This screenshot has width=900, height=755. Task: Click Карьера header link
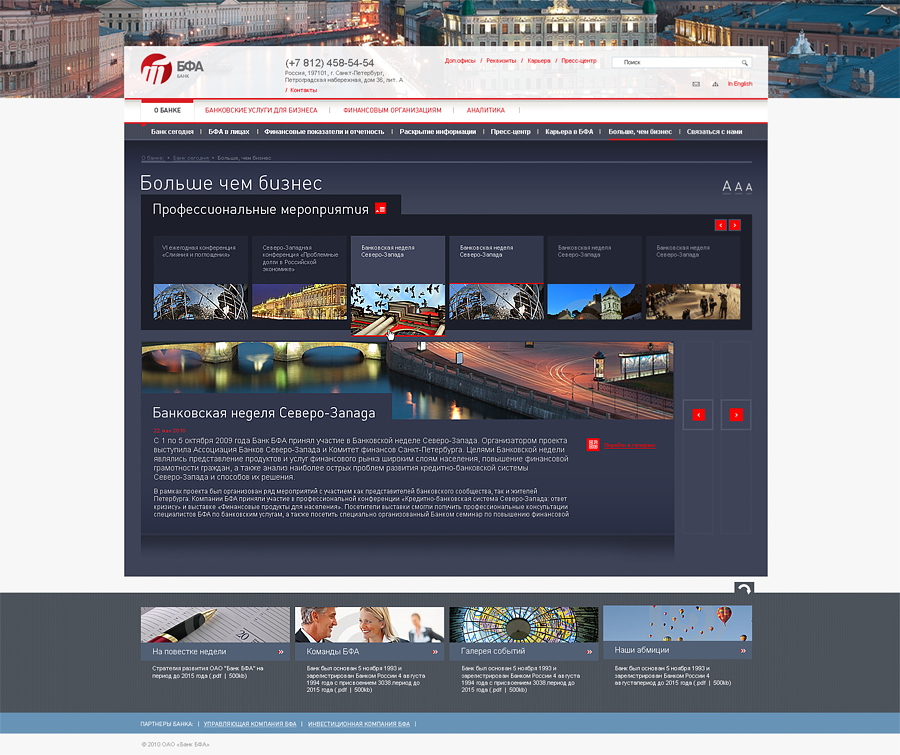pos(538,61)
